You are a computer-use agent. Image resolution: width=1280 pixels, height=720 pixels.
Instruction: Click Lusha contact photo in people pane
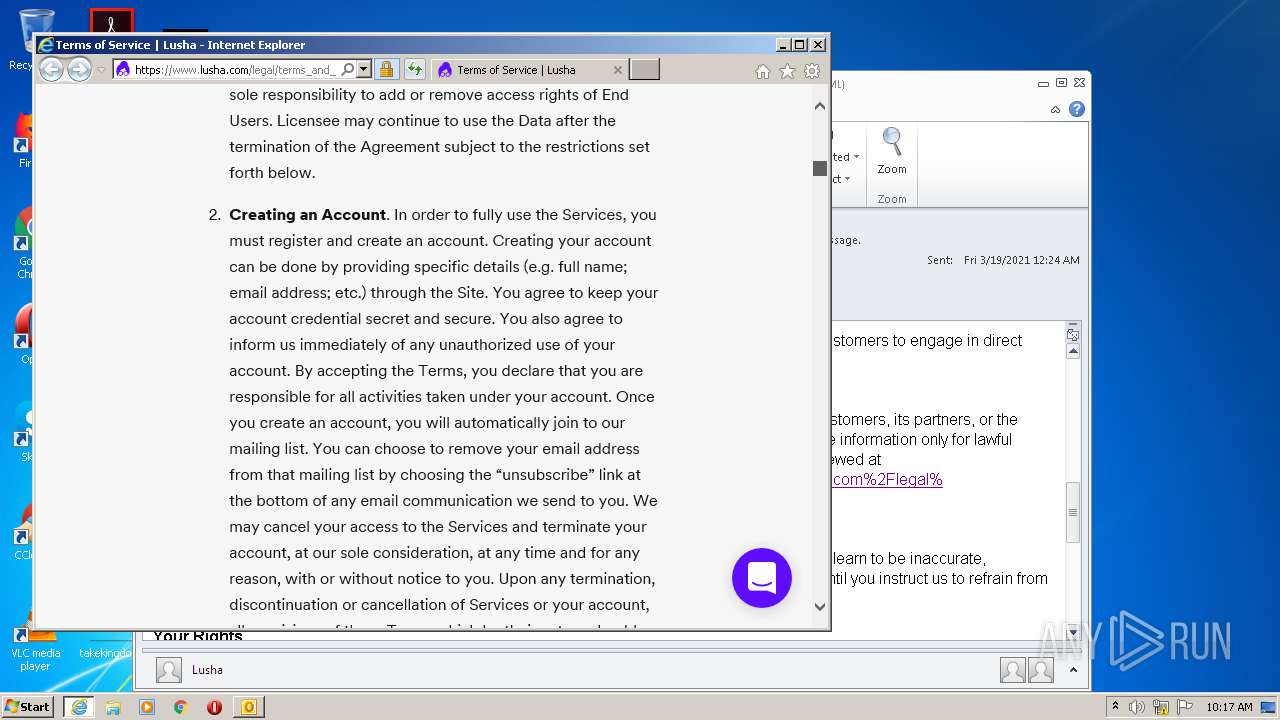(169, 670)
